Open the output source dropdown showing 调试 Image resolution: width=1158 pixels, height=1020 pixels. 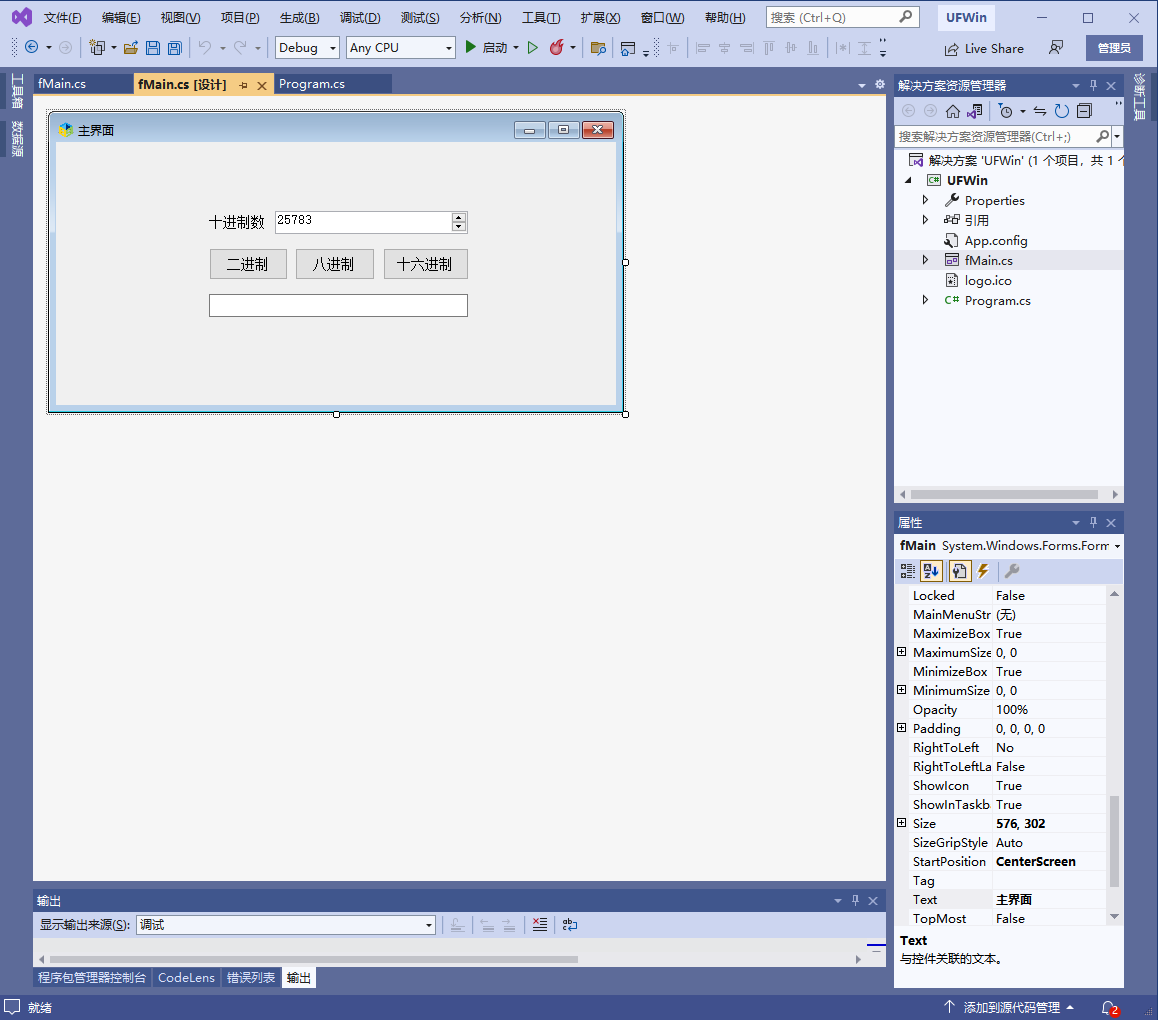coord(285,925)
